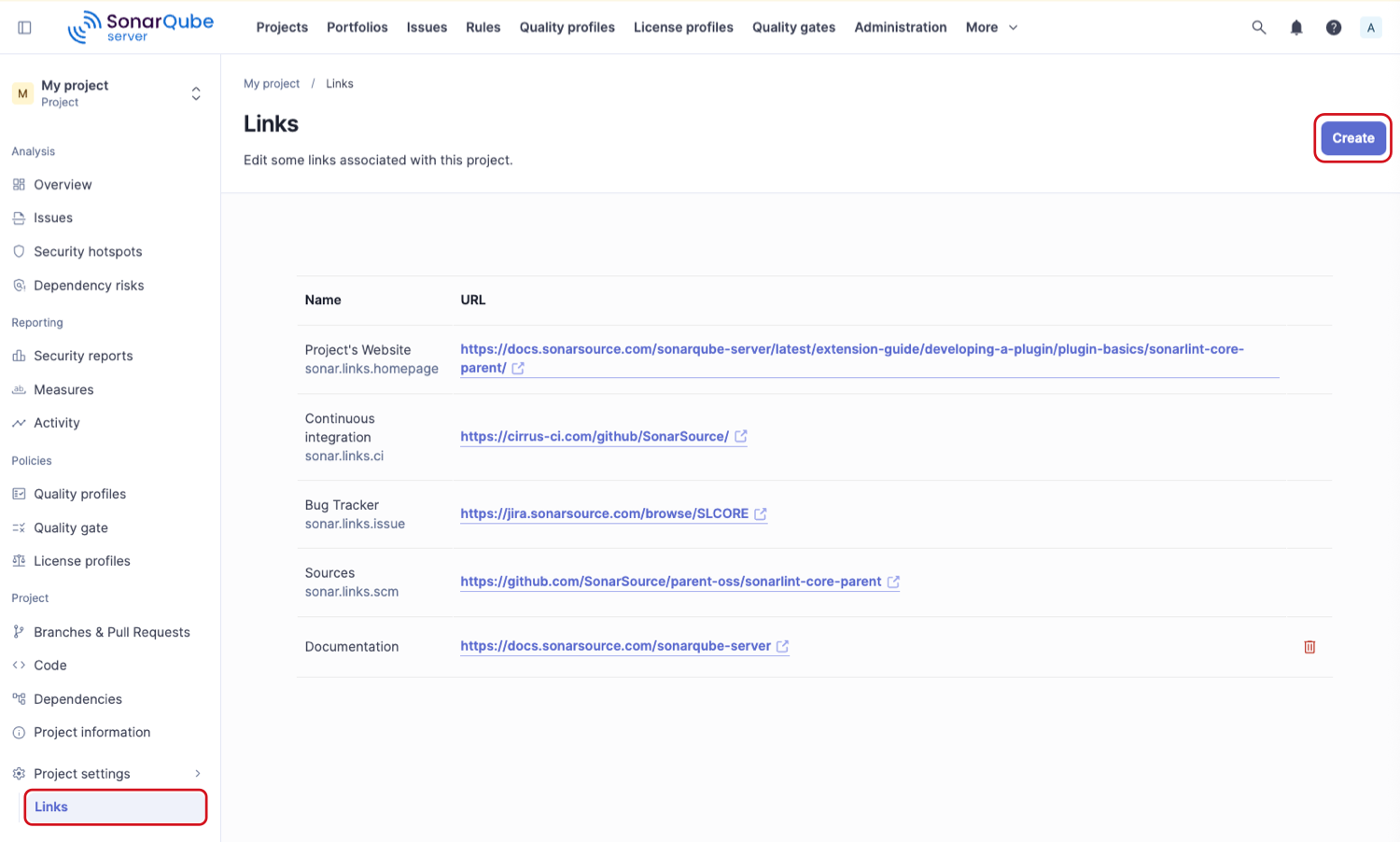Image resolution: width=1400 pixels, height=842 pixels.
Task: Open Branches & Pull Requests in sidebar
Action: tap(112, 632)
